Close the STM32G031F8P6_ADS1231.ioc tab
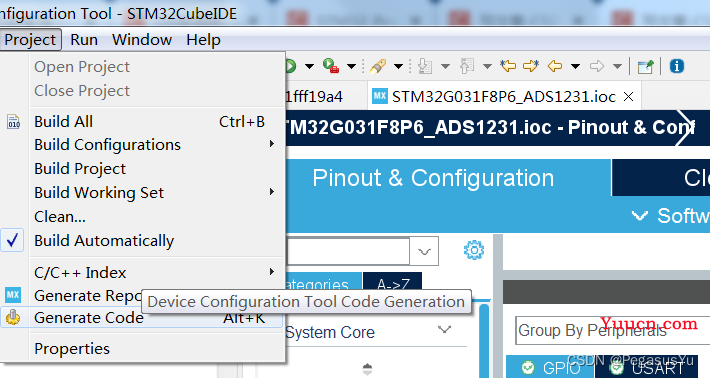The width and height of the screenshot is (710, 378). click(x=628, y=96)
